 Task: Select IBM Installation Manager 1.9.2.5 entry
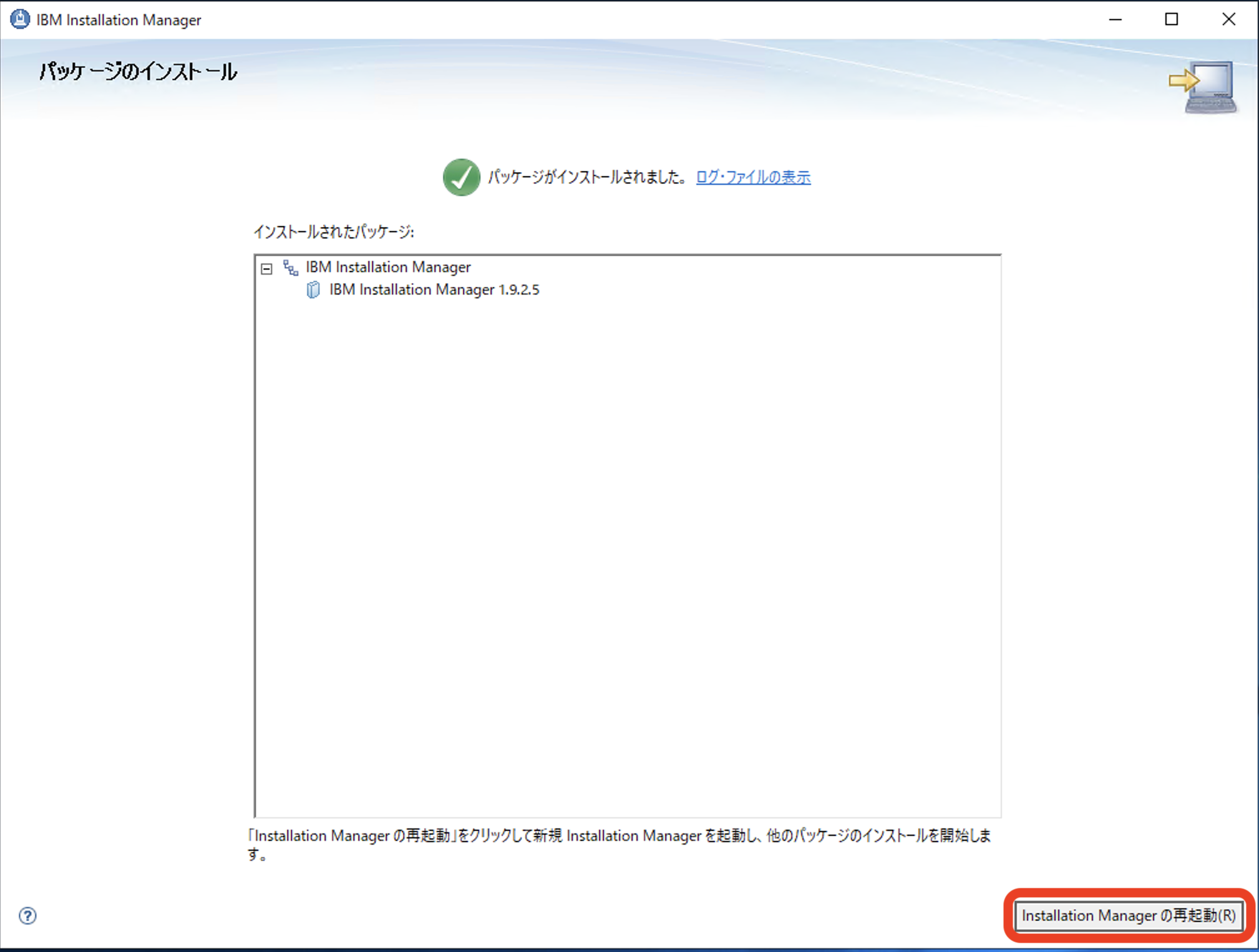pyautogui.click(x=434, y=289)
